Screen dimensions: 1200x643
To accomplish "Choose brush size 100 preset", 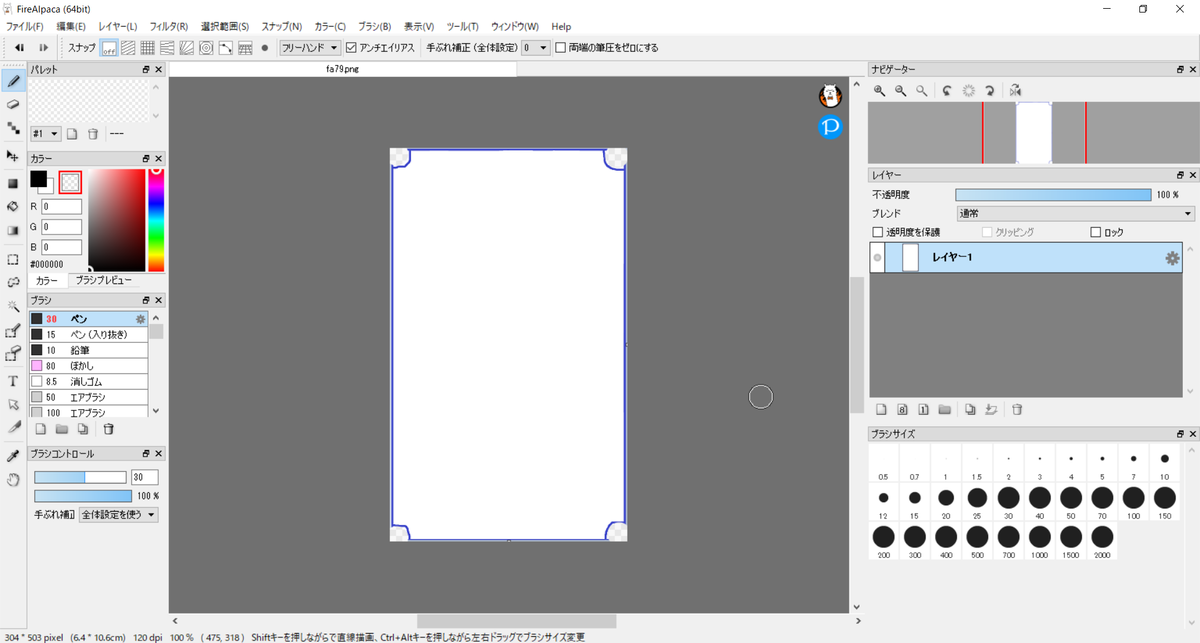I will [x=1133, y=503].
